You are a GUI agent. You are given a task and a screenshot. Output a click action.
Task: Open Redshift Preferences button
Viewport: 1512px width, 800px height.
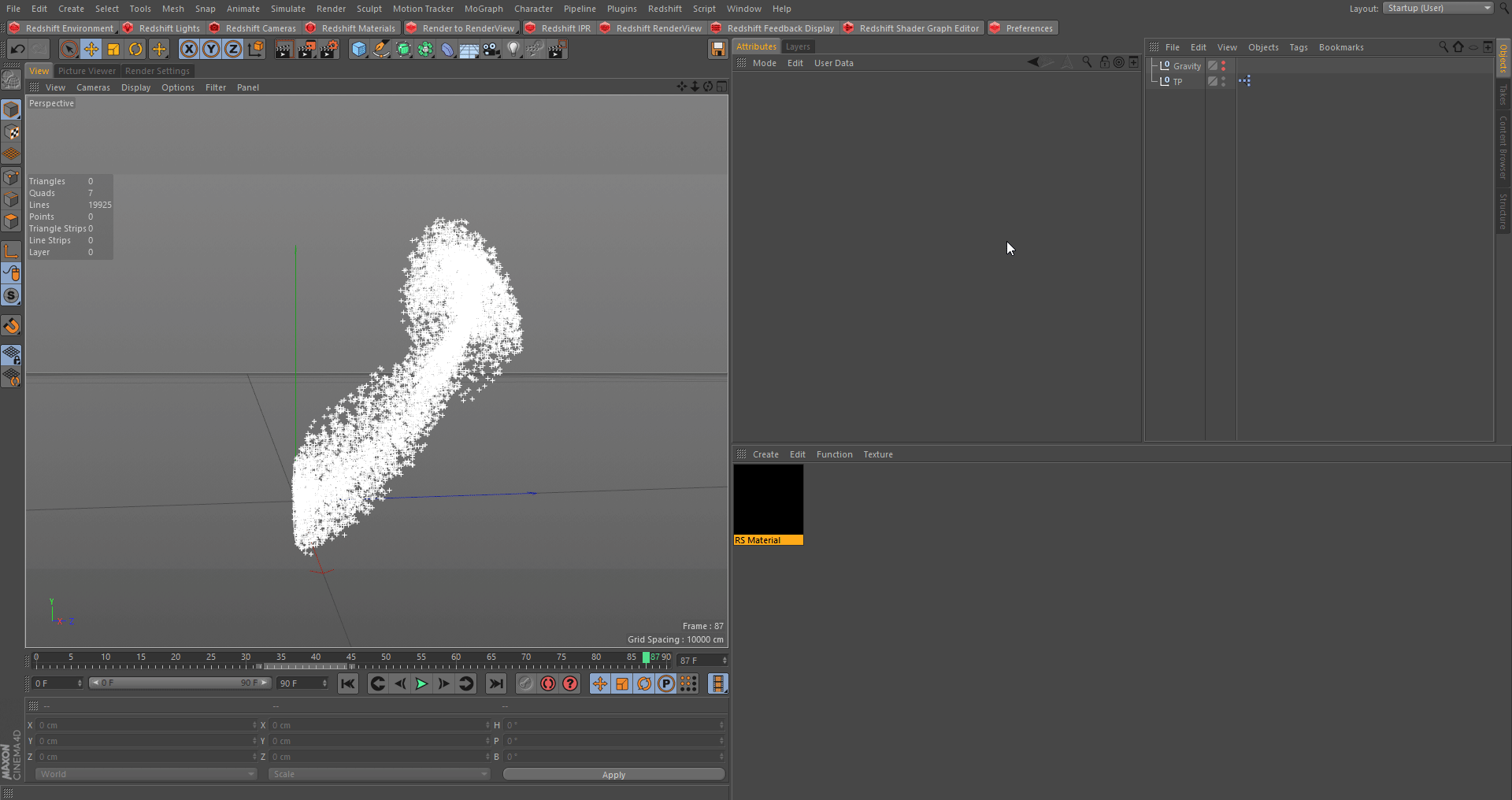pos(1022,28)
